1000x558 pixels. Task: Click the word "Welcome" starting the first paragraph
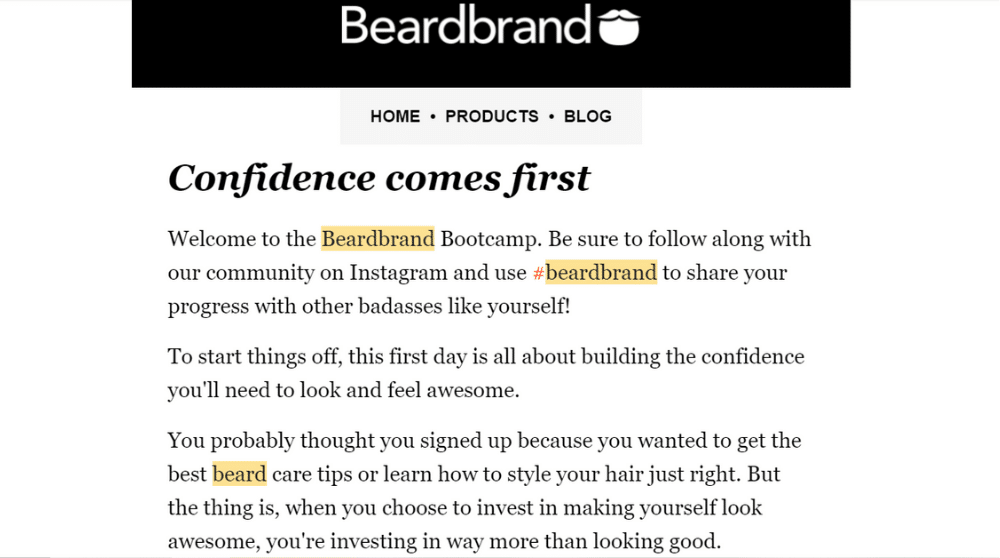coord(207,239)
